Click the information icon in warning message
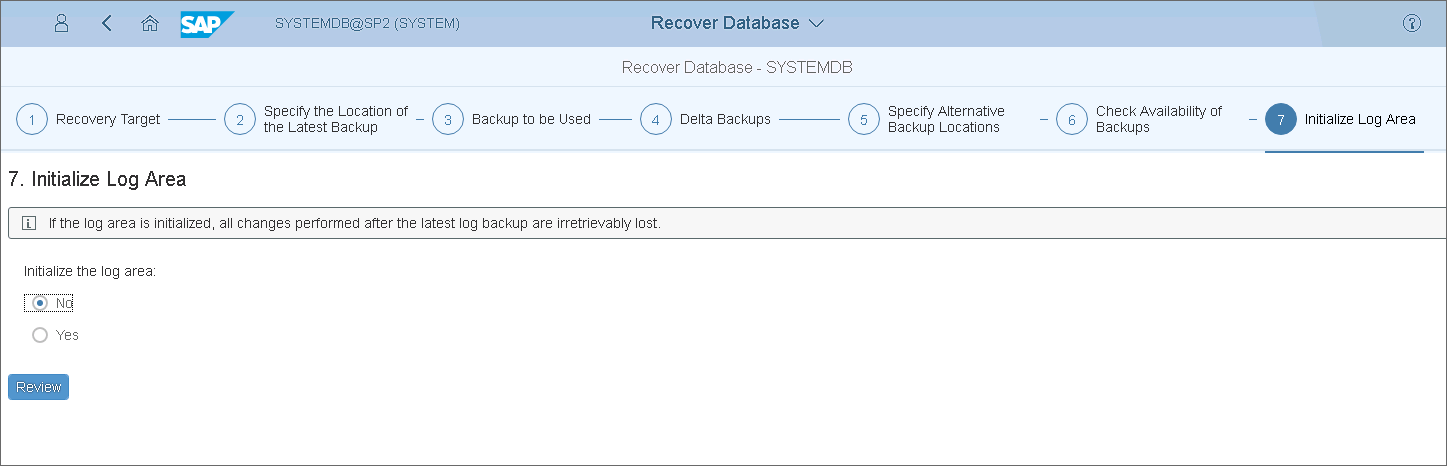This screenshot has height=466, width=1447. point(29,223)
